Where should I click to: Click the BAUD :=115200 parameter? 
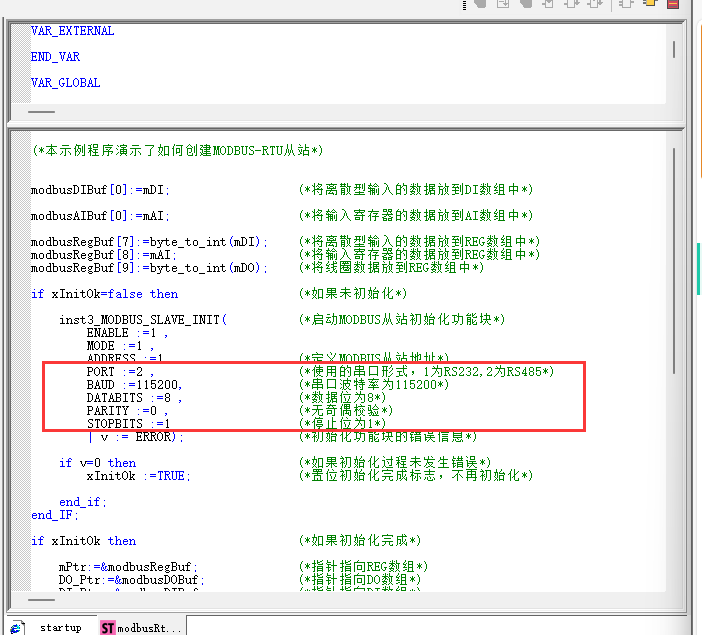coord(134,385)
